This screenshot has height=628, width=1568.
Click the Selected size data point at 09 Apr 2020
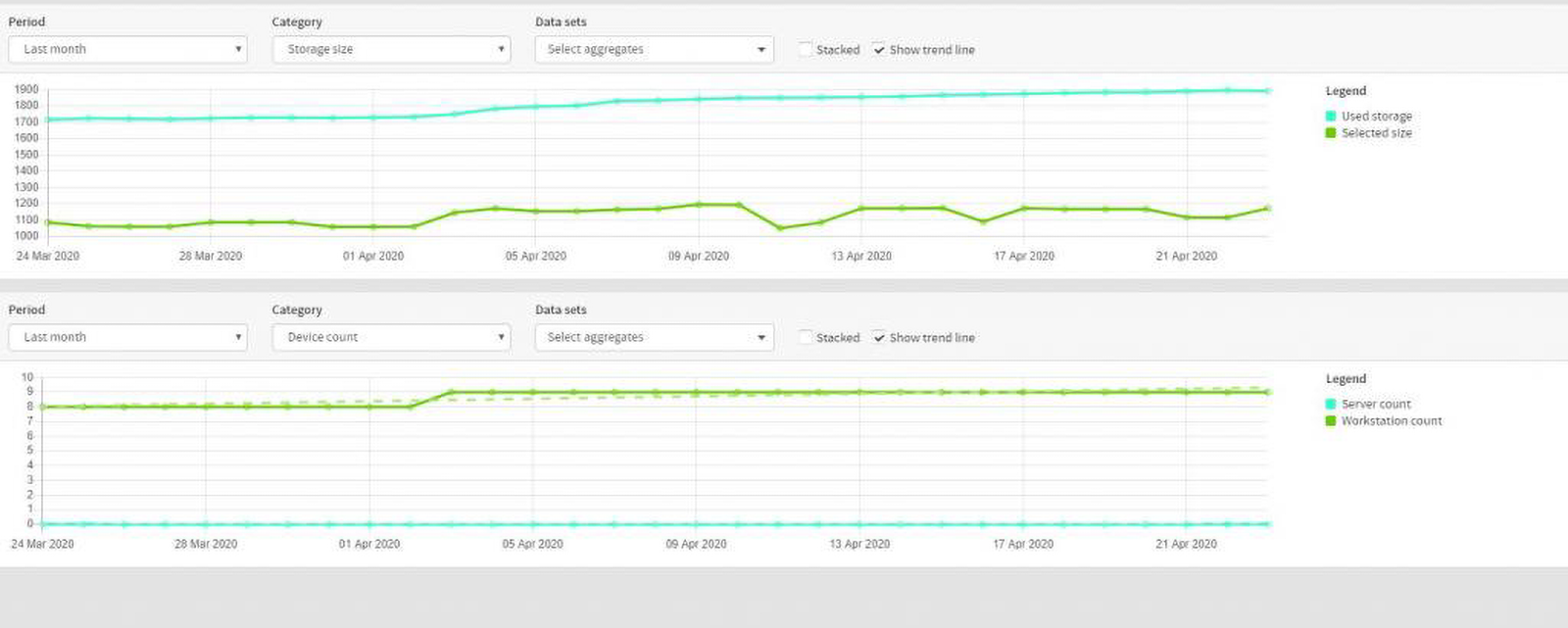699,205
